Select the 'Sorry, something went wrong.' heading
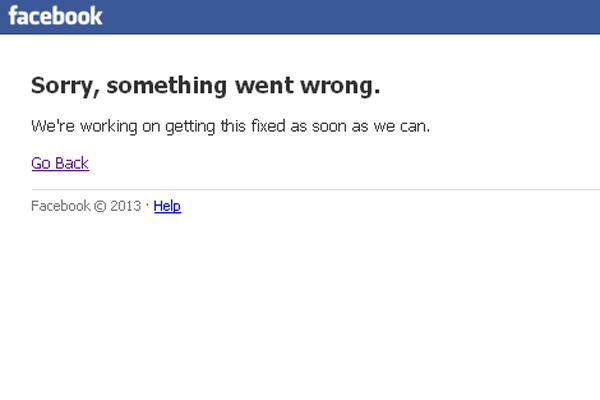The image size is (600, 400). [x=205, y=86]
